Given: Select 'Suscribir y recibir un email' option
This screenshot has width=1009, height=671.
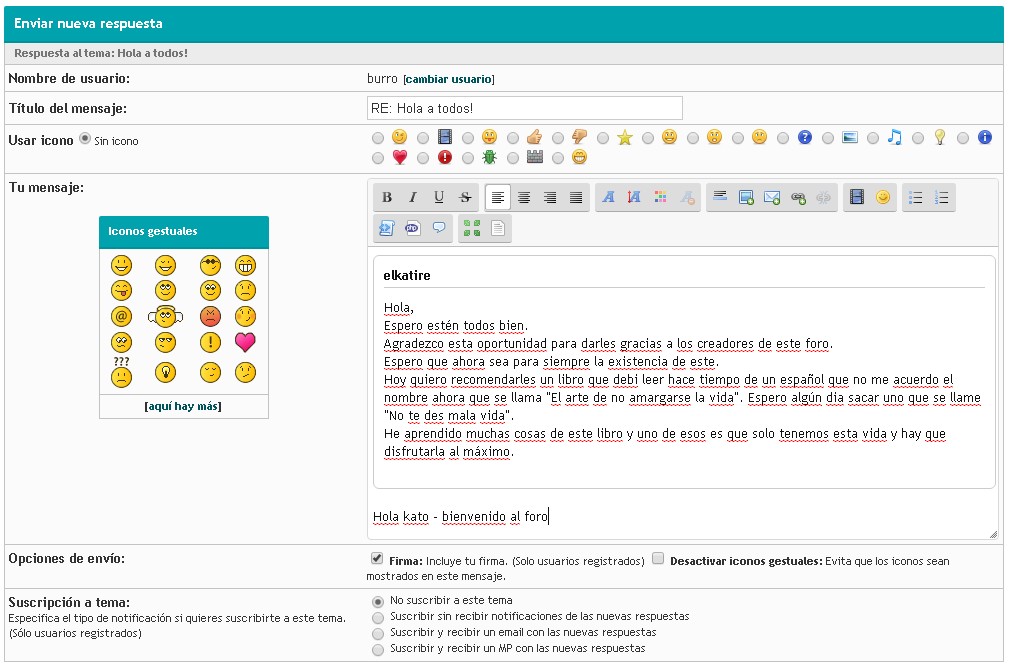Looking at the screenshot, I should click(377, 633).
